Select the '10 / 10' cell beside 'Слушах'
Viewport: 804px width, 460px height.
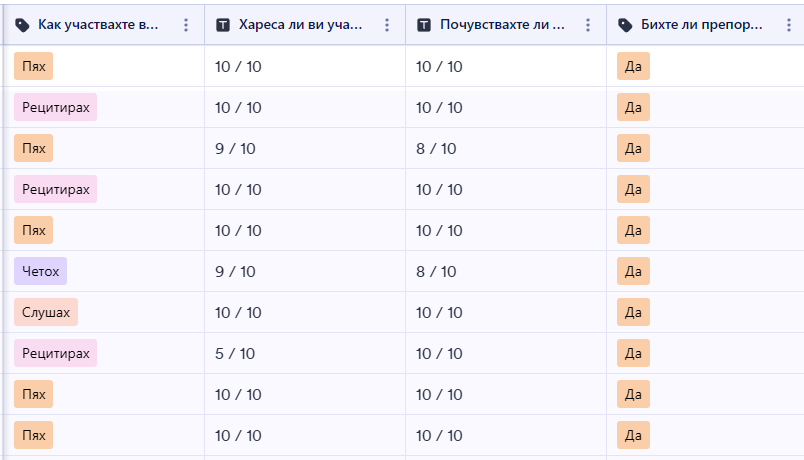point(305,312)
